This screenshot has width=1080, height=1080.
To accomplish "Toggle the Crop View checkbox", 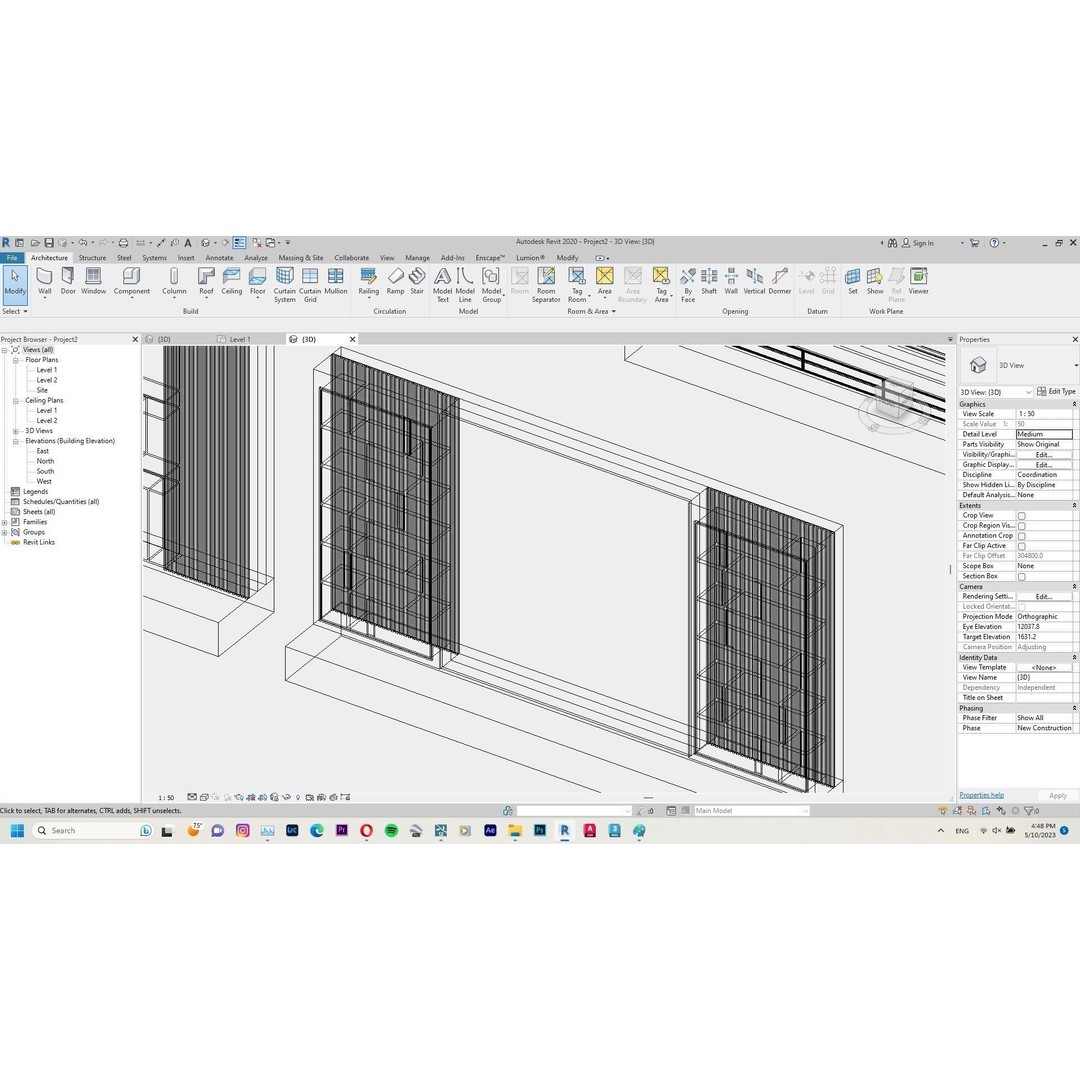I will pyautogui.click(x=1021, y=515).
